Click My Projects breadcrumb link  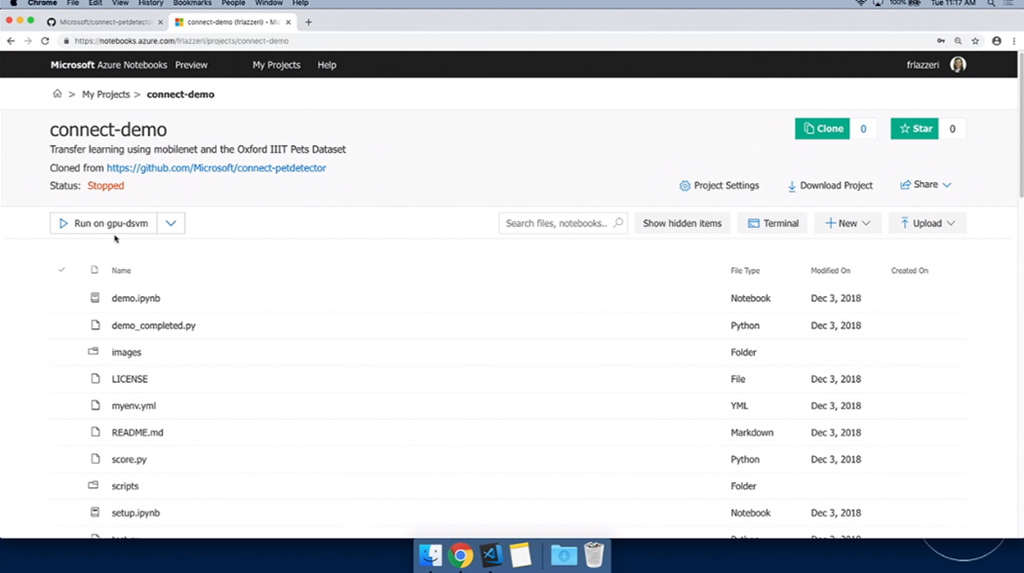(x=106, y=94)
